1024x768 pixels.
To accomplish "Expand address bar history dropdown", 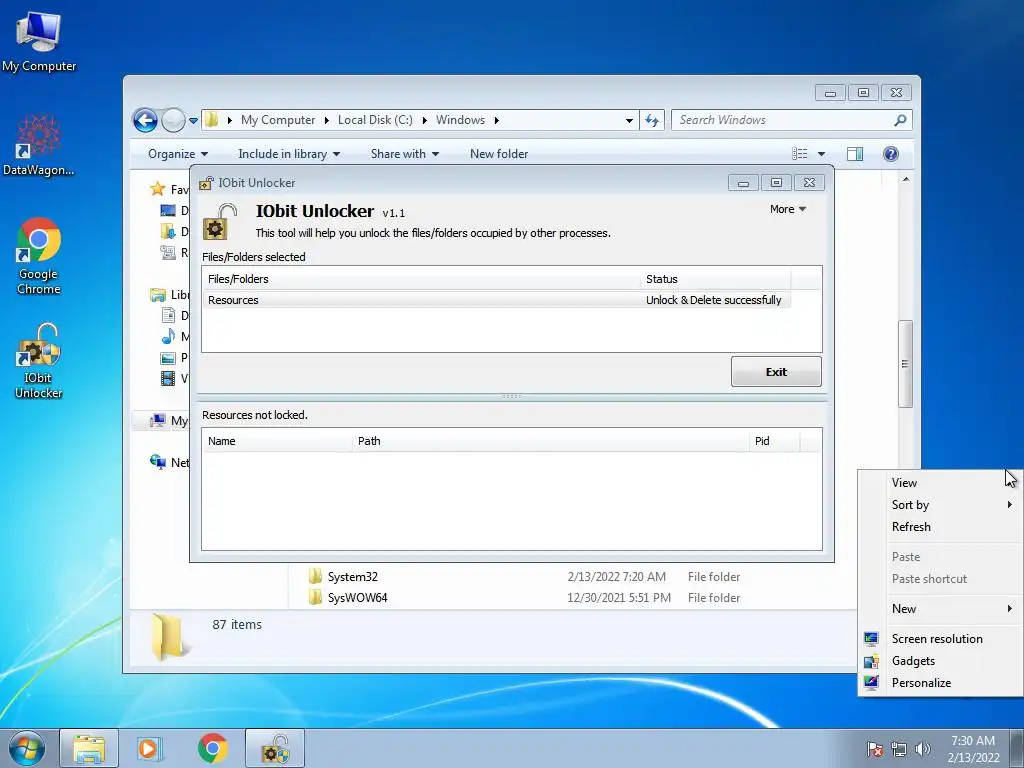I will [x=629, y=120].
